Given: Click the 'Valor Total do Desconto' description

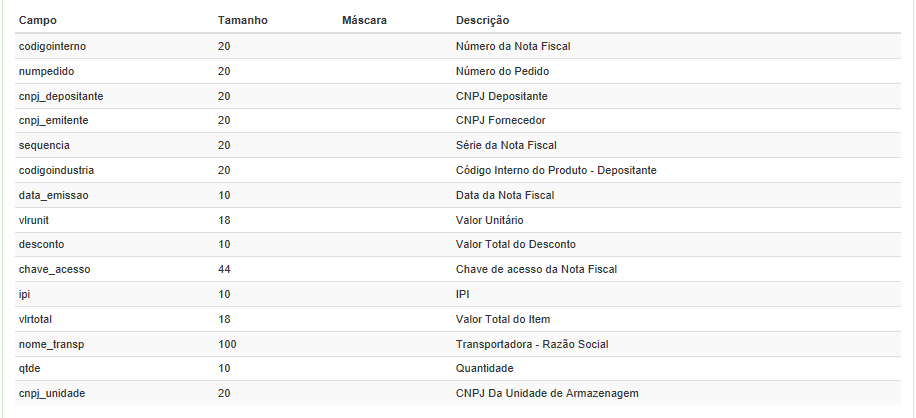Looking at the screenshot, I should coord(515,244).
